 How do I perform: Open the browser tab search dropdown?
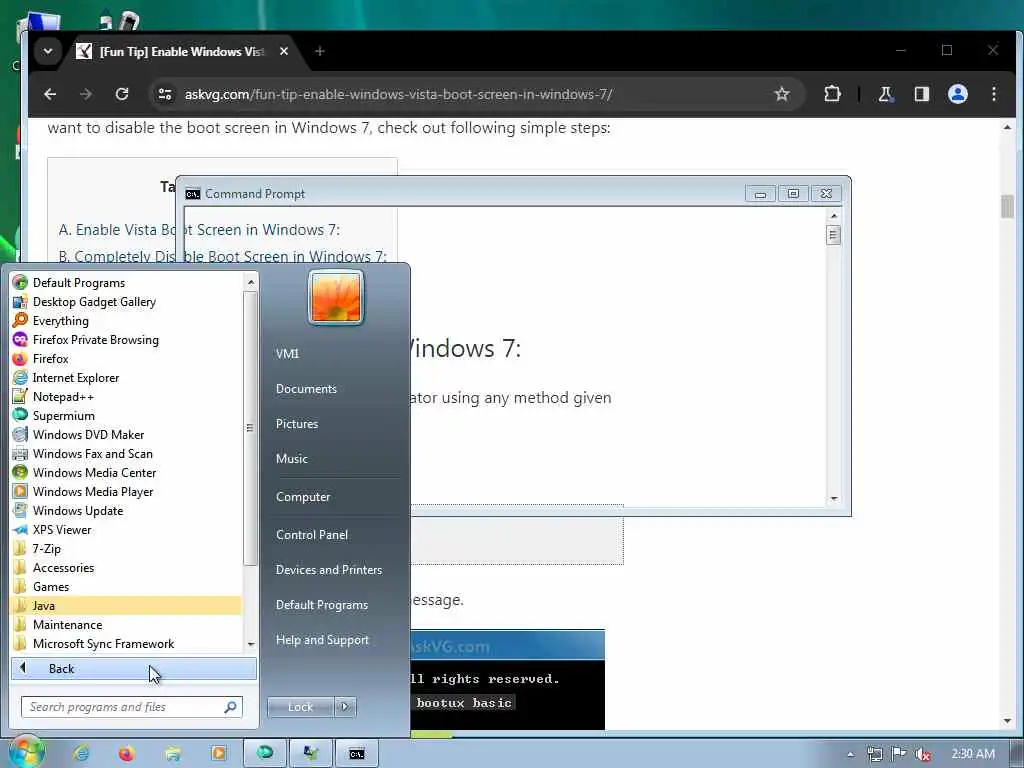(x=48, y=51)
